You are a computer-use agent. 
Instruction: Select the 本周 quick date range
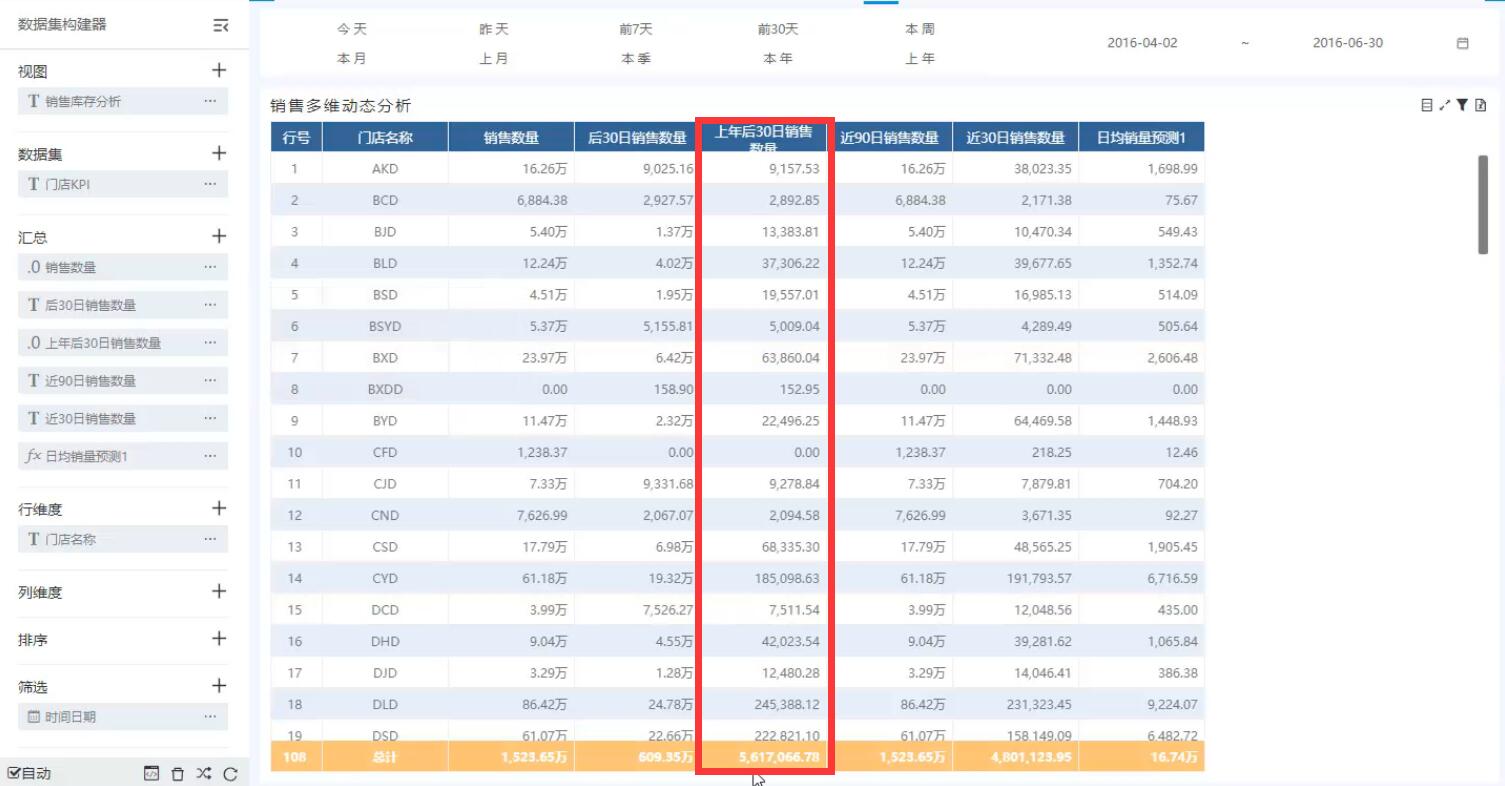click(x=920, y=30)
